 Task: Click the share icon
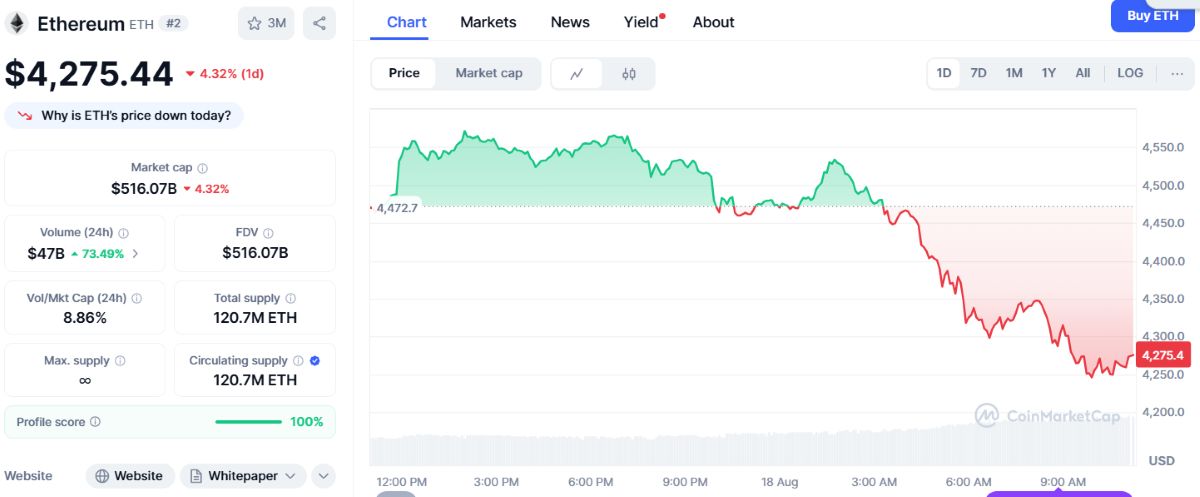pos(319,23)
